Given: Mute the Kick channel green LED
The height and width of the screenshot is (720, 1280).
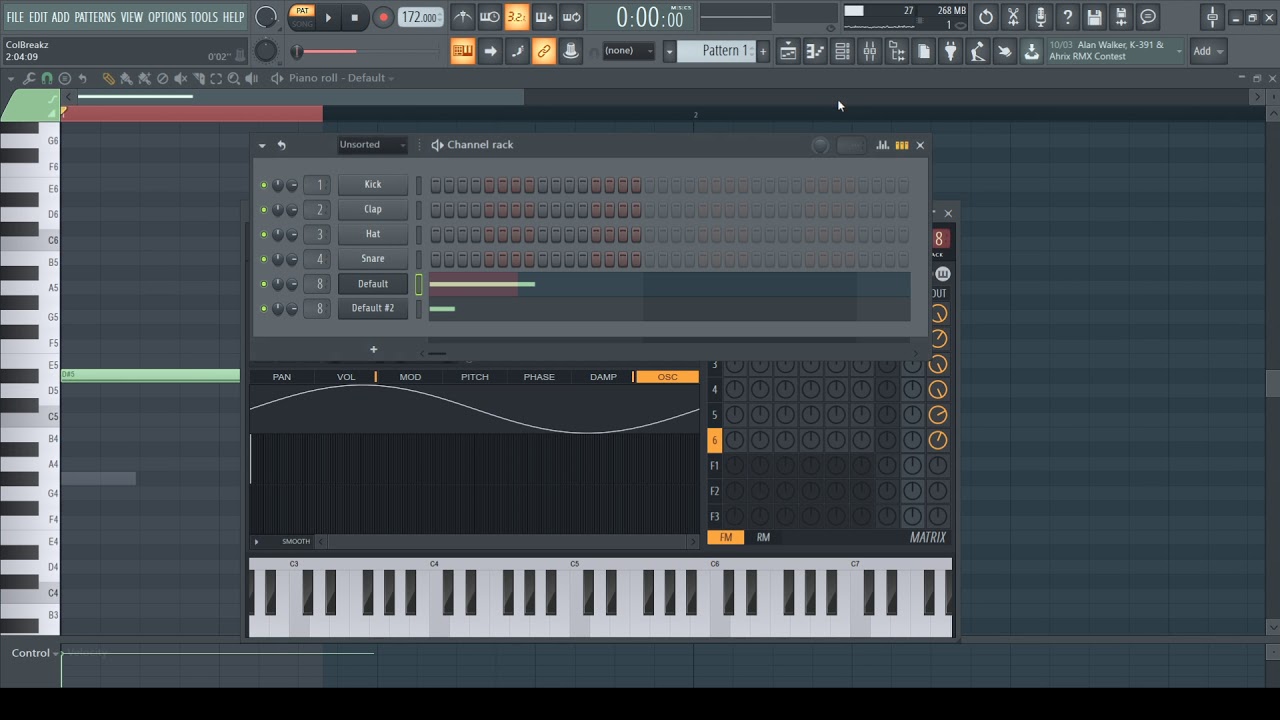Looking at the screenshot, I should point(264,185).
